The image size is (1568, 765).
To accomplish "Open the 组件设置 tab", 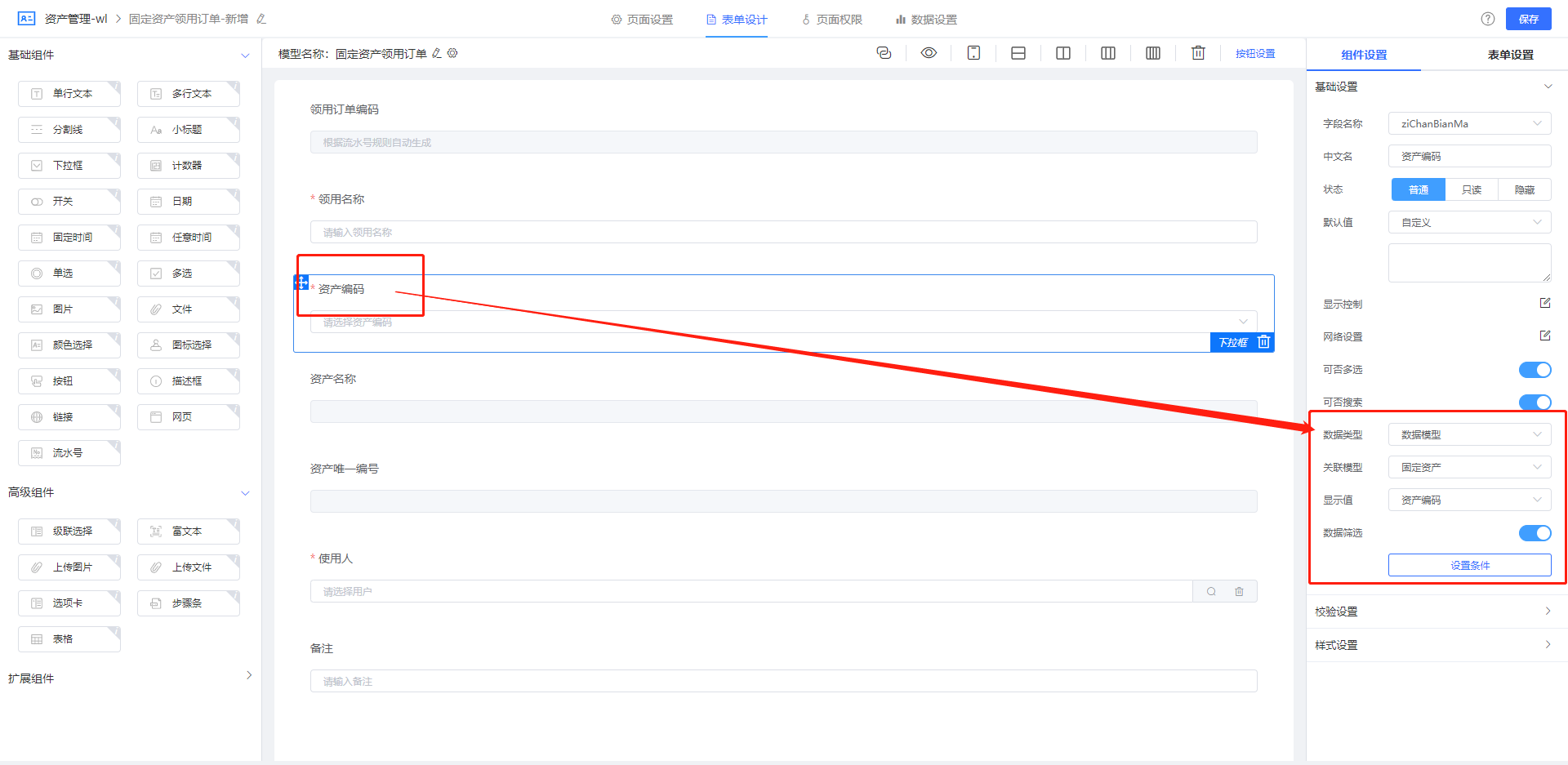I will point(1364,55).
